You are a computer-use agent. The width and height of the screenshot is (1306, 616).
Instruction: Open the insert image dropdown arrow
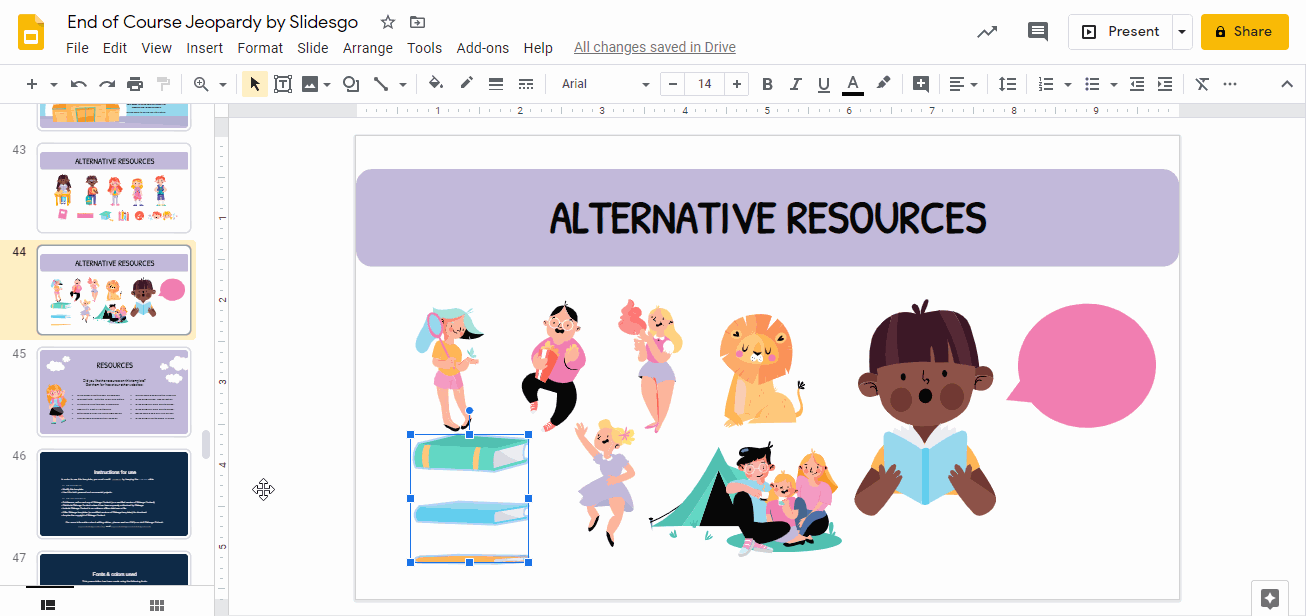pyautogui.click(x=327, y=85)
